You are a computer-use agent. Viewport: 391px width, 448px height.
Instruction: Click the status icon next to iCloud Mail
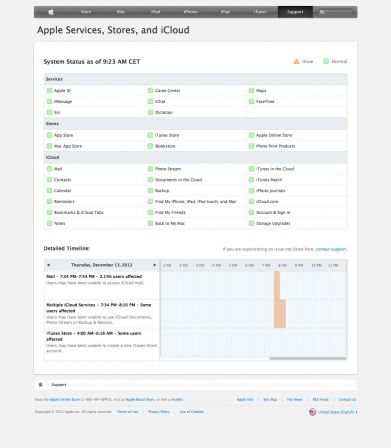coord(49,169)
